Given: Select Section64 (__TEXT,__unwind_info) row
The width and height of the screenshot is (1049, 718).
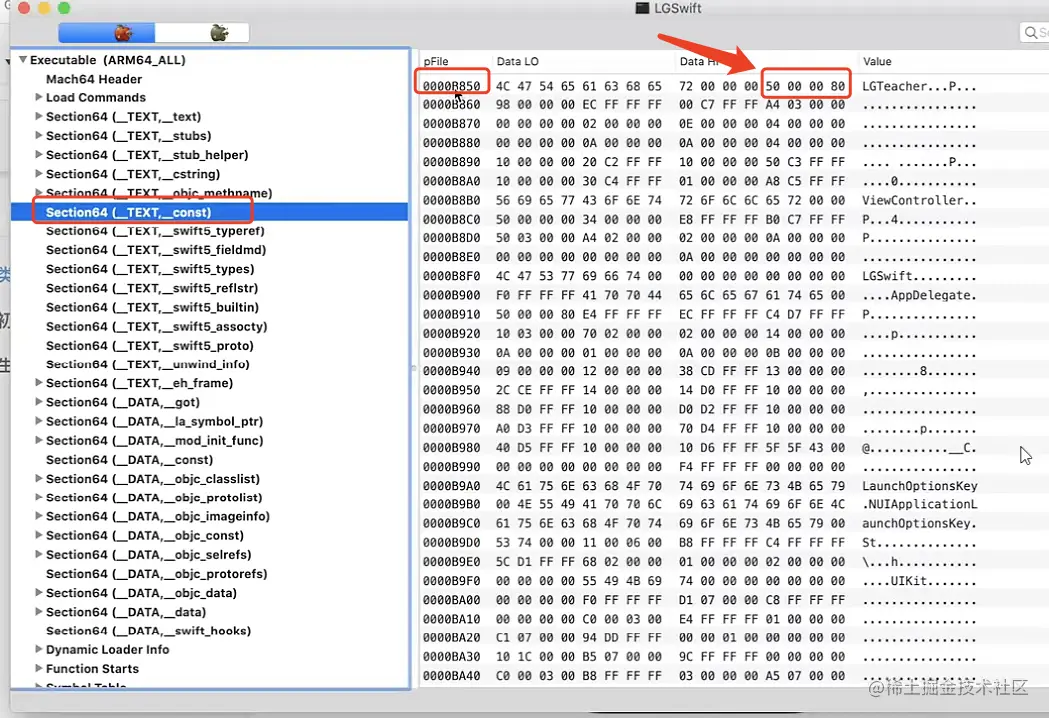Looking at the screenshot, I should pyautogui.click(x=209, y=364).
